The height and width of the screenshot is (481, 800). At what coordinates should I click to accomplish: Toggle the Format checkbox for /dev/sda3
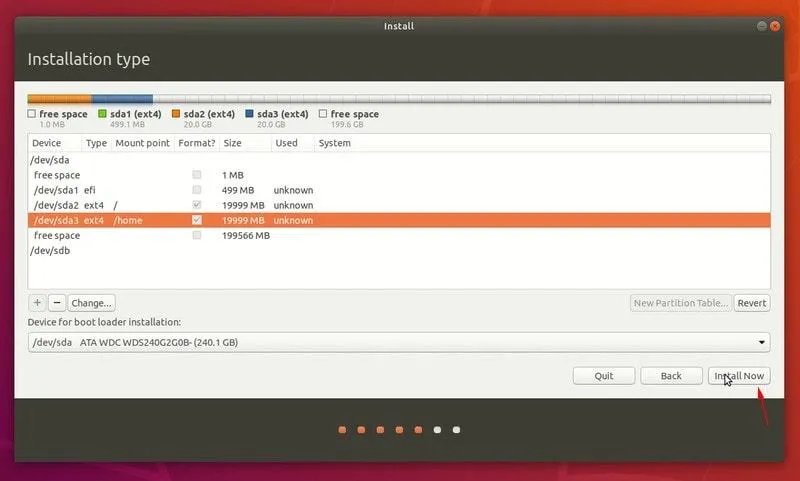tap(197, 220)
